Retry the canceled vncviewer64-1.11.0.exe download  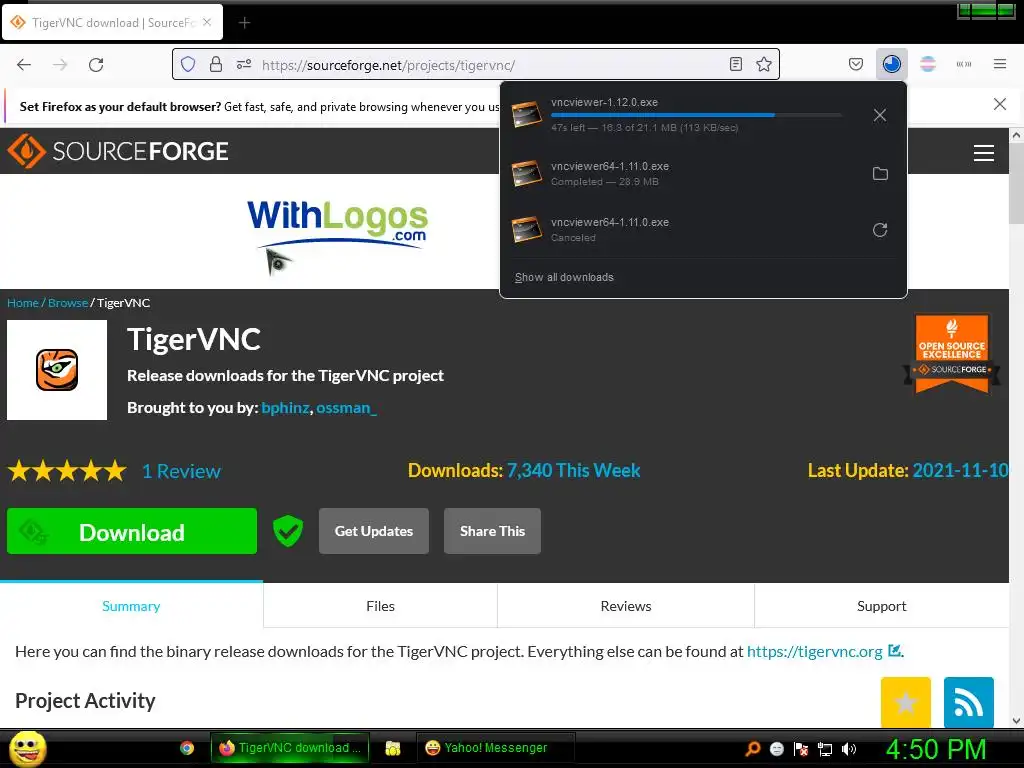880,229
